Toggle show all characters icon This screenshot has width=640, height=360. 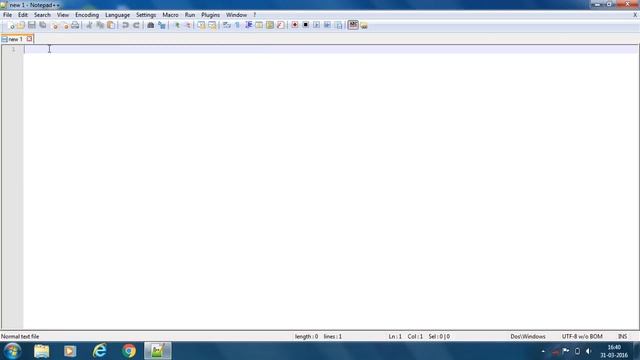[x=238, y=25]
